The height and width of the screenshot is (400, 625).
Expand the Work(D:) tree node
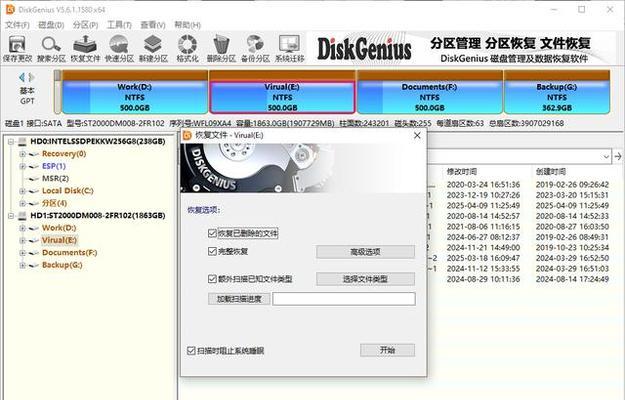[22, 228]
